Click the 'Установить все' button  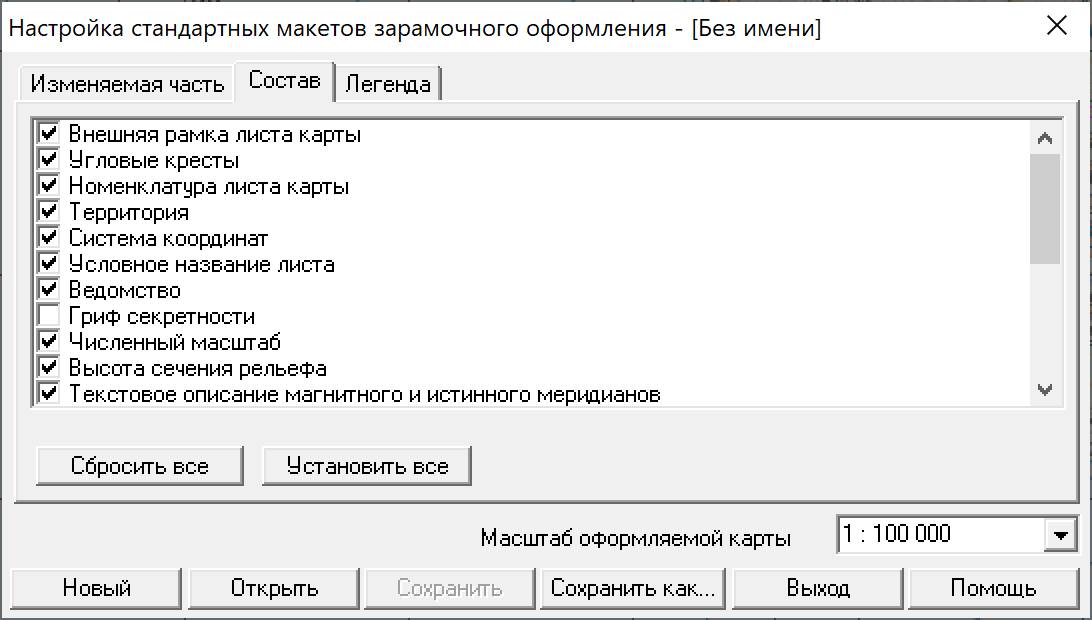click(367, 466)
